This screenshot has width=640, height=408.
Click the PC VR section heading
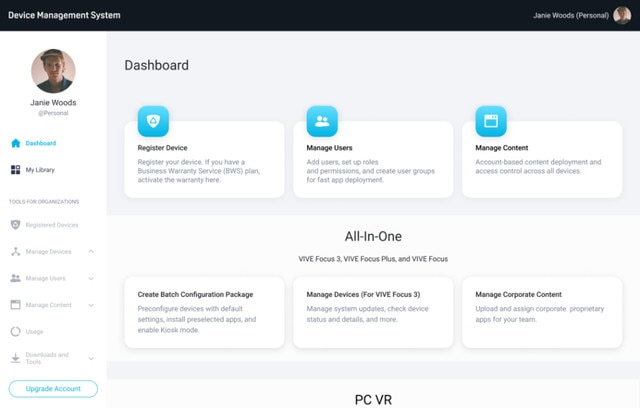pyautogui.click(x=373, y=399)
